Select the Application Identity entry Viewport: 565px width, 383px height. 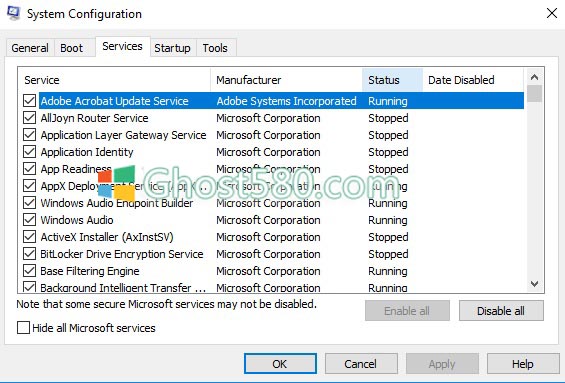(x=87, y=152)
